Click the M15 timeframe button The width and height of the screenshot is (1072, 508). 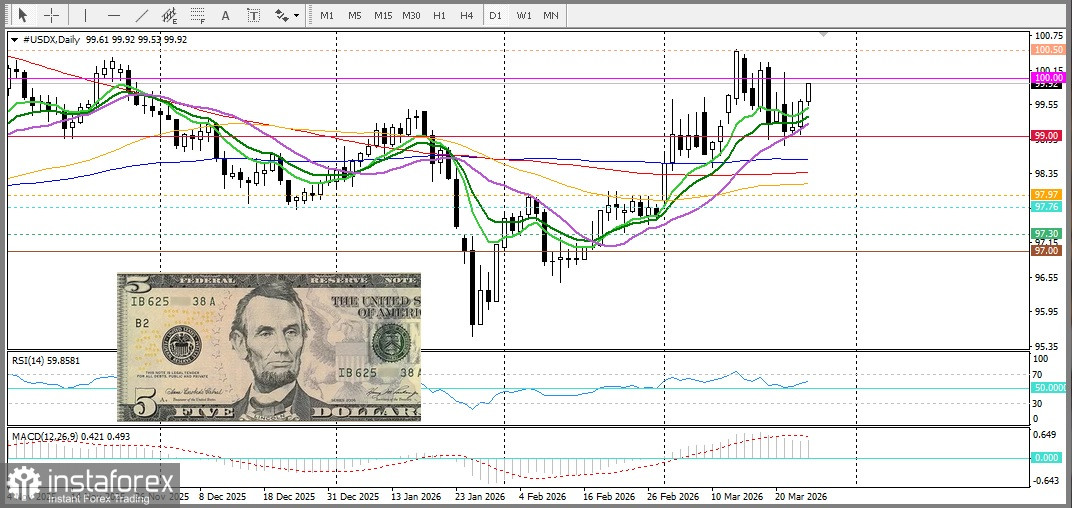383,15
